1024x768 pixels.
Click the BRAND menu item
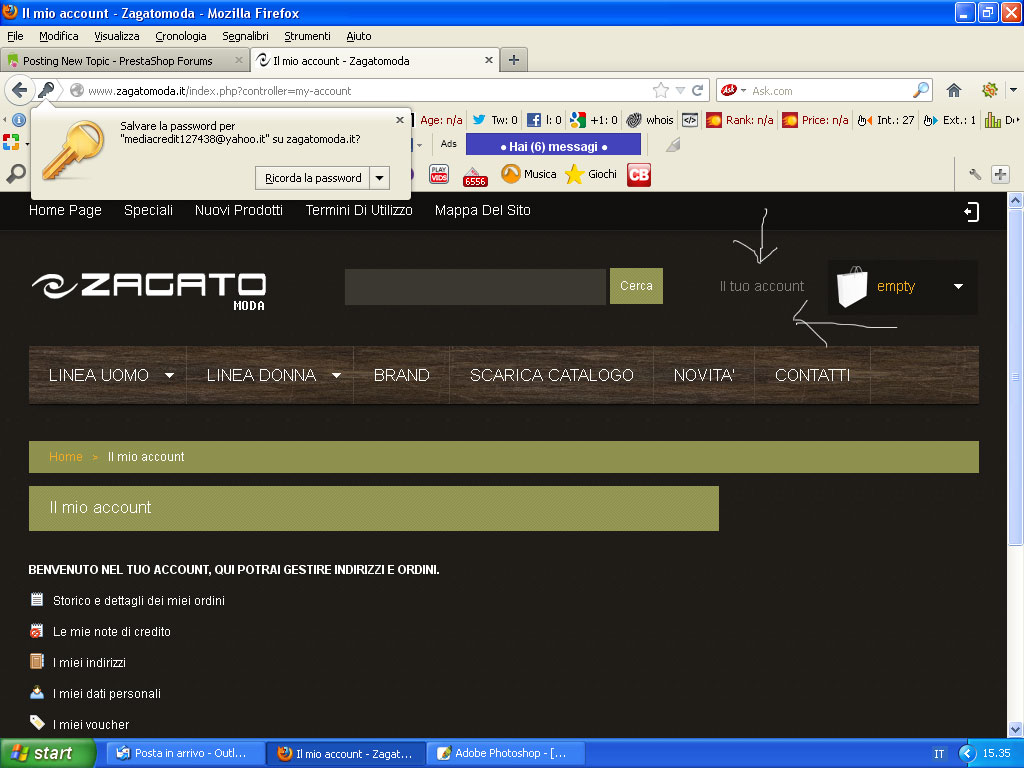click(402, 376)
